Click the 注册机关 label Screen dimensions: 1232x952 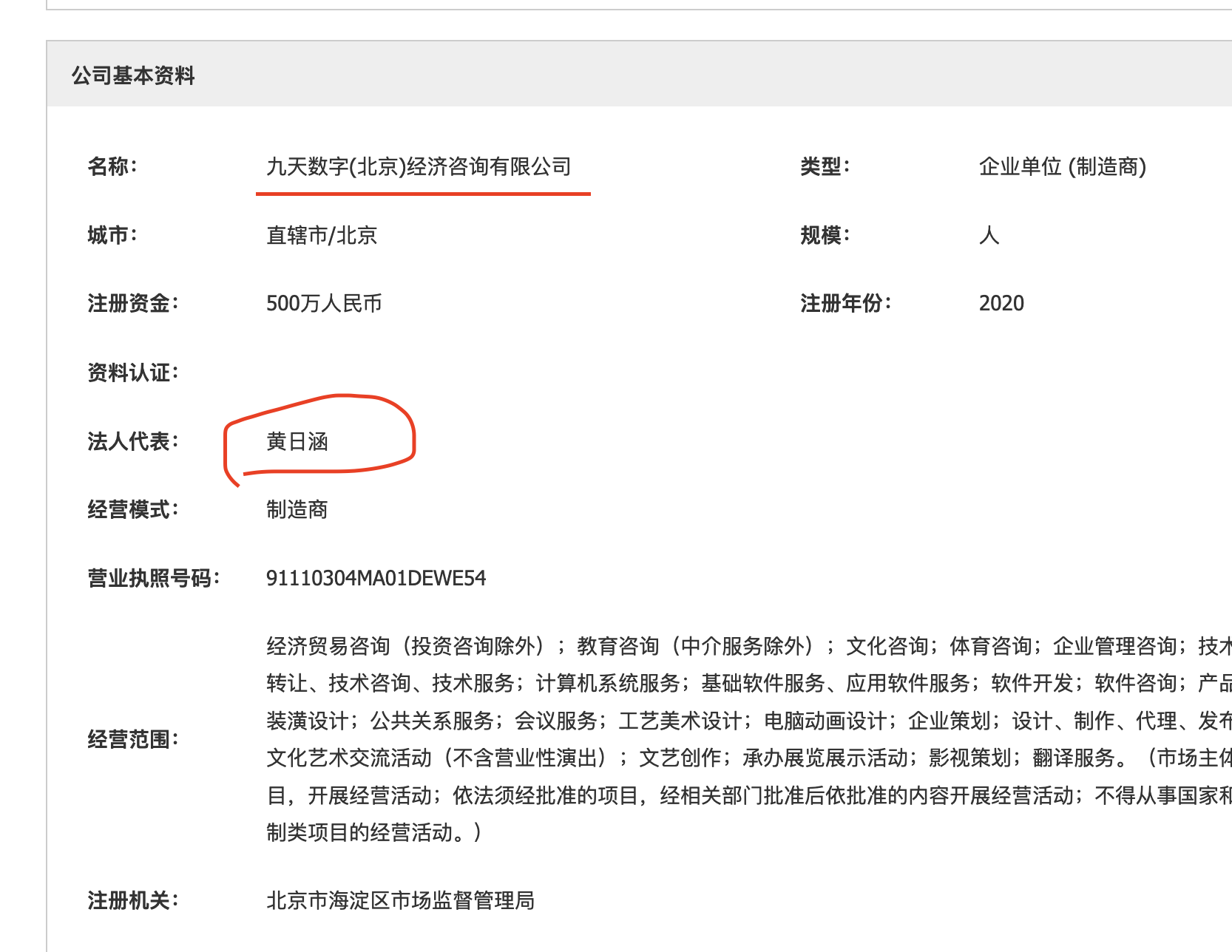(133, 900)
